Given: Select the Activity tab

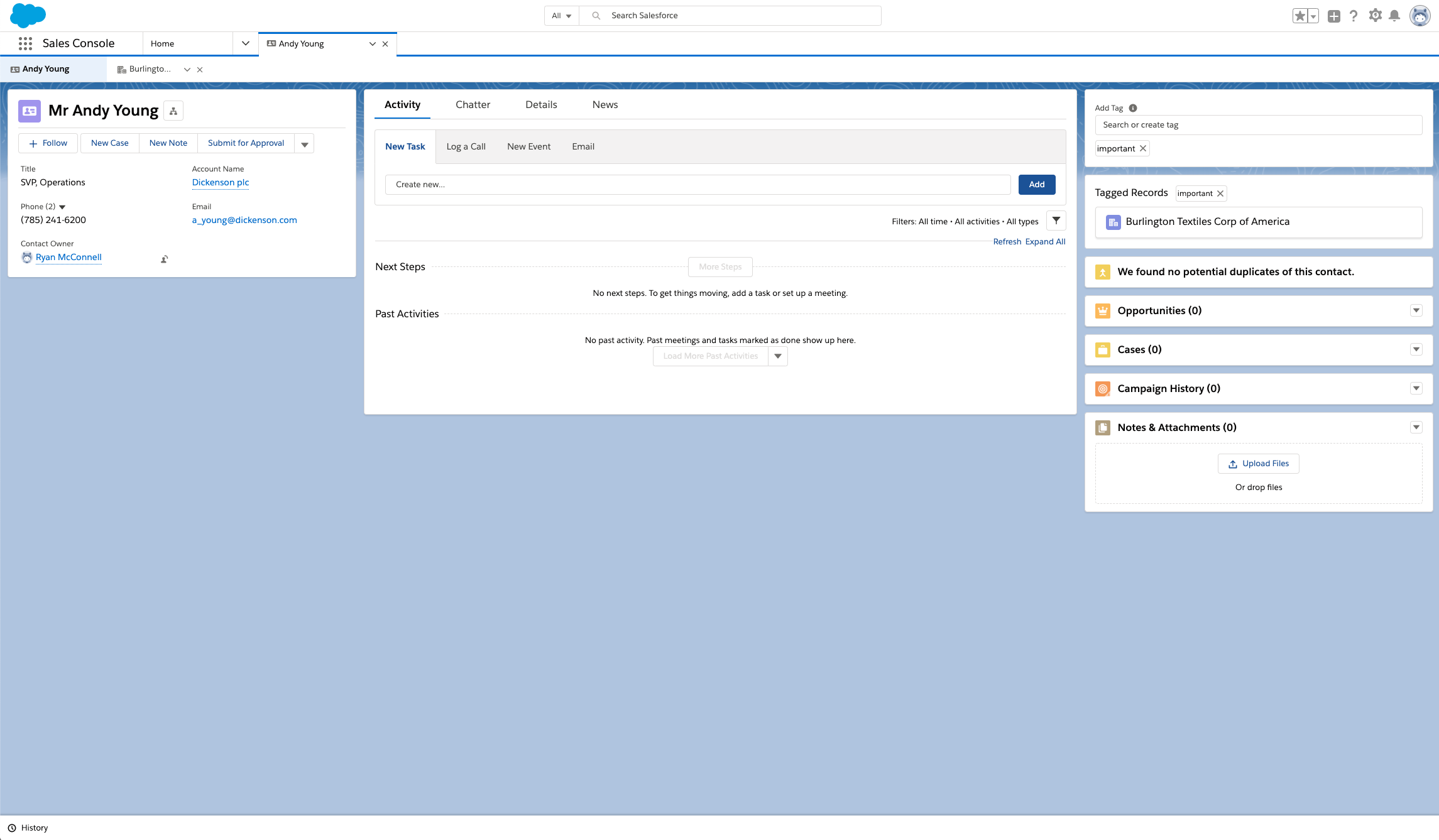Looking at the screenshot, I should (402, 105).
